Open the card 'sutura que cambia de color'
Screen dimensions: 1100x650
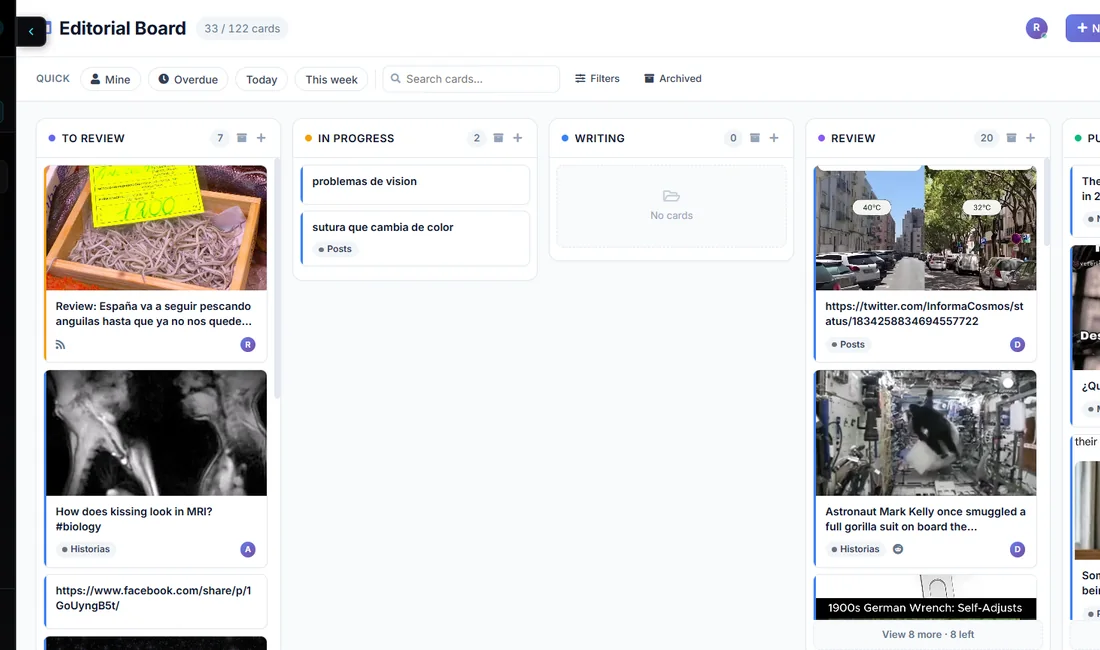pyautogui.click(x=415, y=238)
